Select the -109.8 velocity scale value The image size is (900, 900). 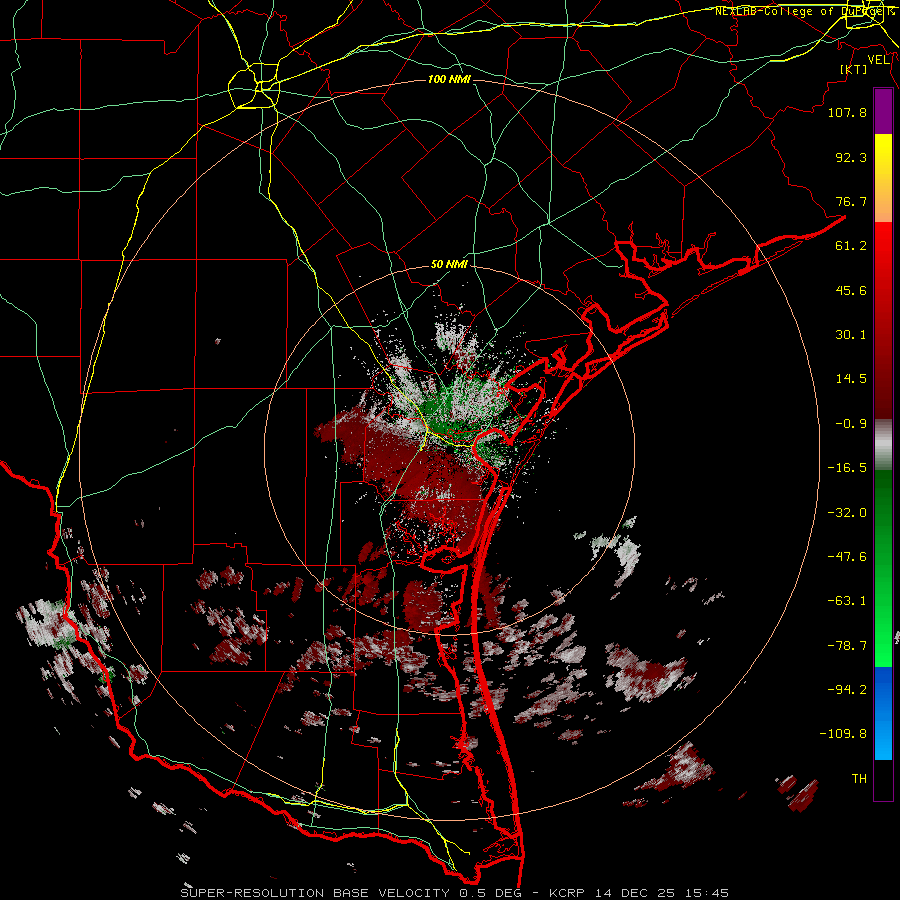843,734
